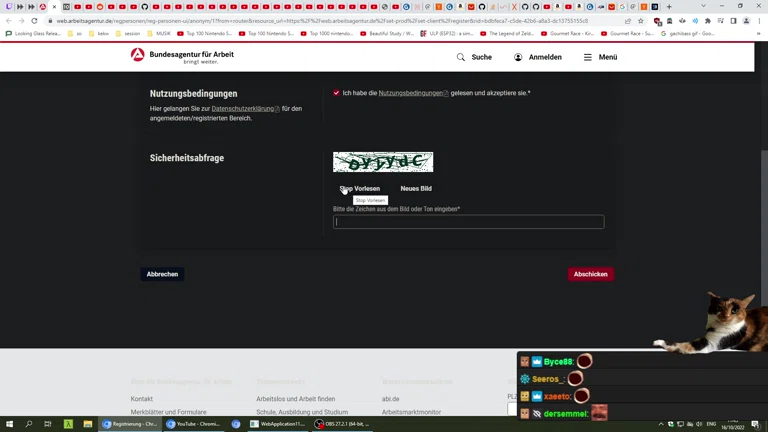This screenshot has height=432, width=768.
Task: Click Stop Vorlesen button
Action: tap(360, 189)
